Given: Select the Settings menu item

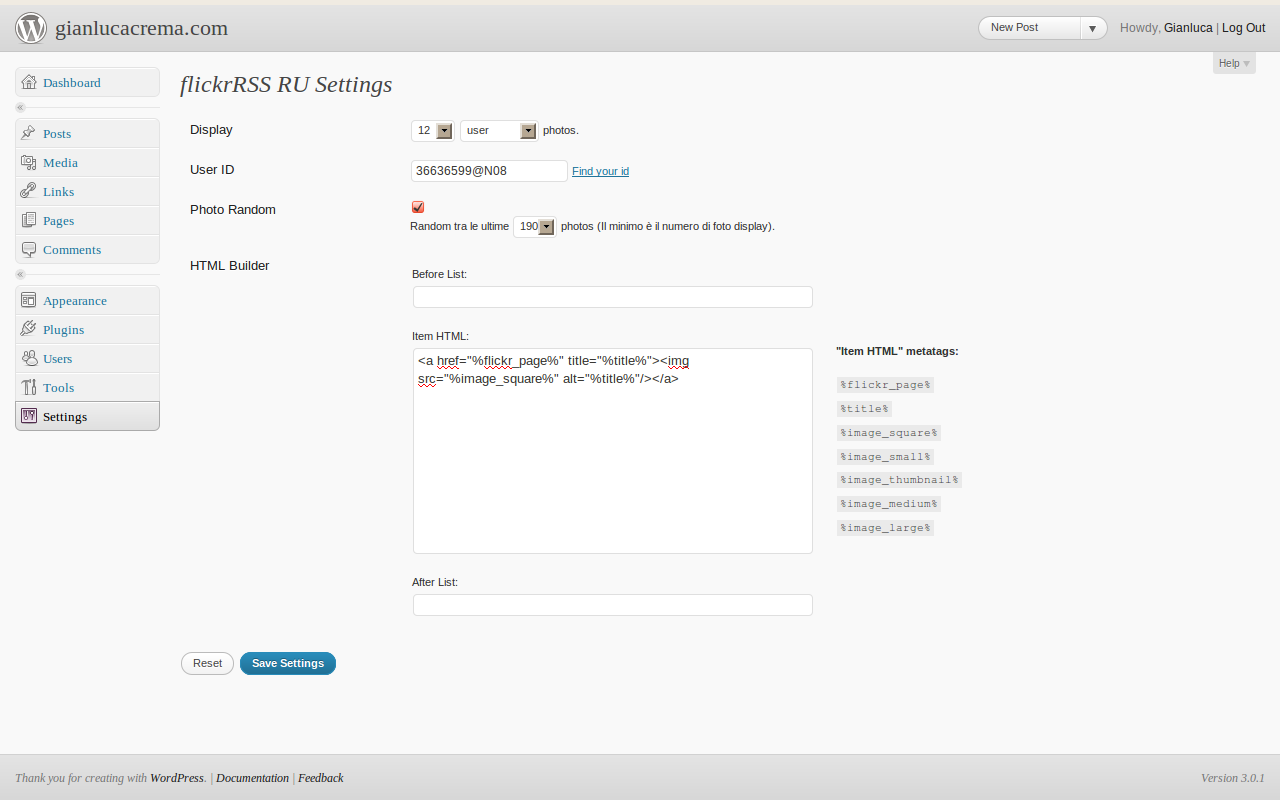Looking at the screenshot, I should 87,416.
